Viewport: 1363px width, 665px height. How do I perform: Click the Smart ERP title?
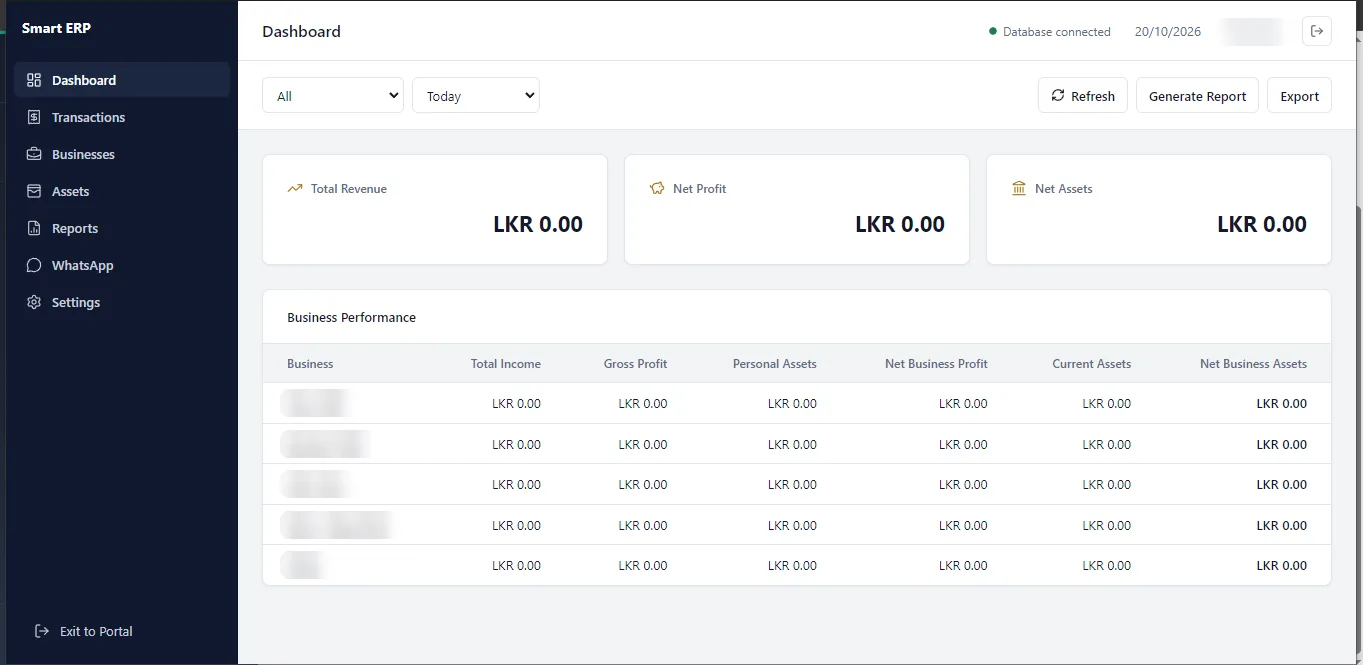pyautogui.click(x=56, y=28)
